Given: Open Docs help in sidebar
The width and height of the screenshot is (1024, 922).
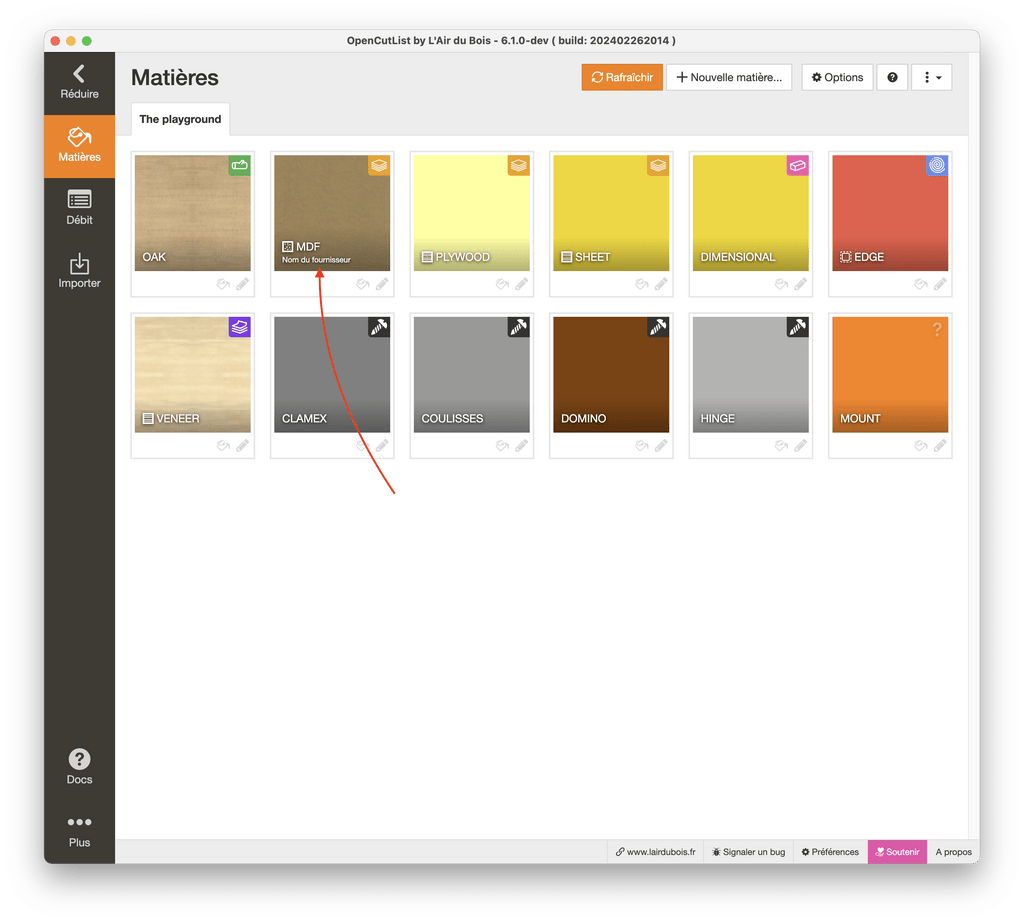Looking at the screenshot, I should point(79,767).
